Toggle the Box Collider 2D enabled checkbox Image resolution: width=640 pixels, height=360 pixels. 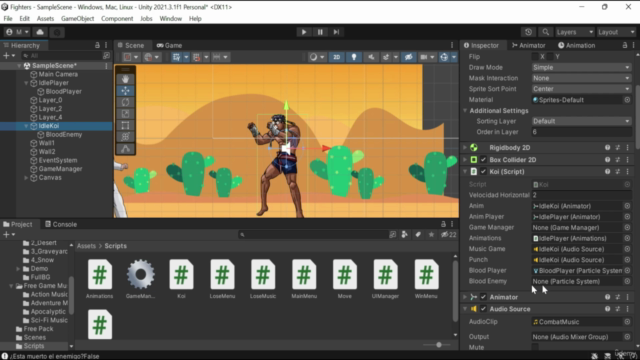coord(483,160)
